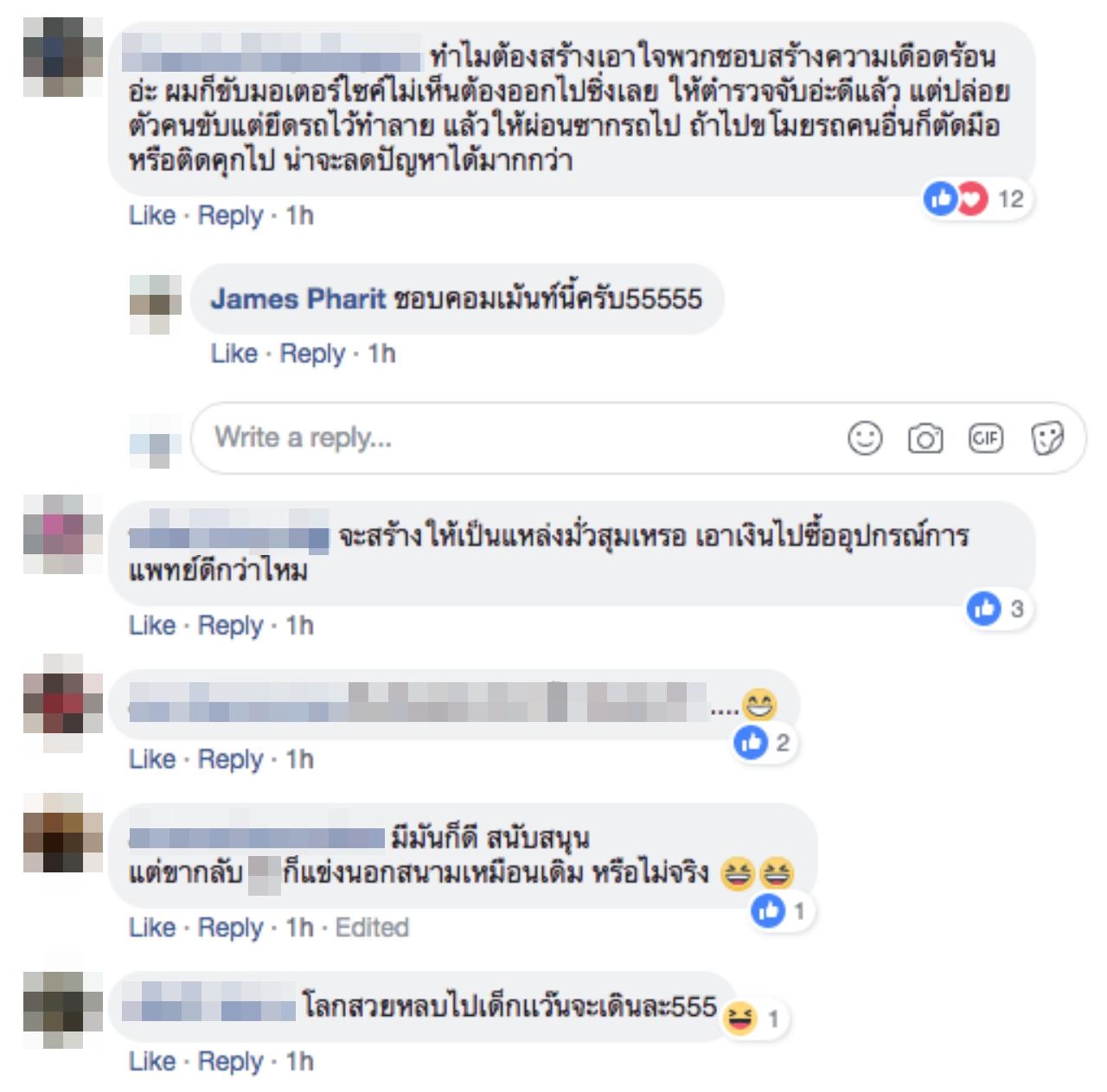This screenshot has height=1092, width=1107.
Task: Like James Pharit's reply
Action: [x=234, y=354]
